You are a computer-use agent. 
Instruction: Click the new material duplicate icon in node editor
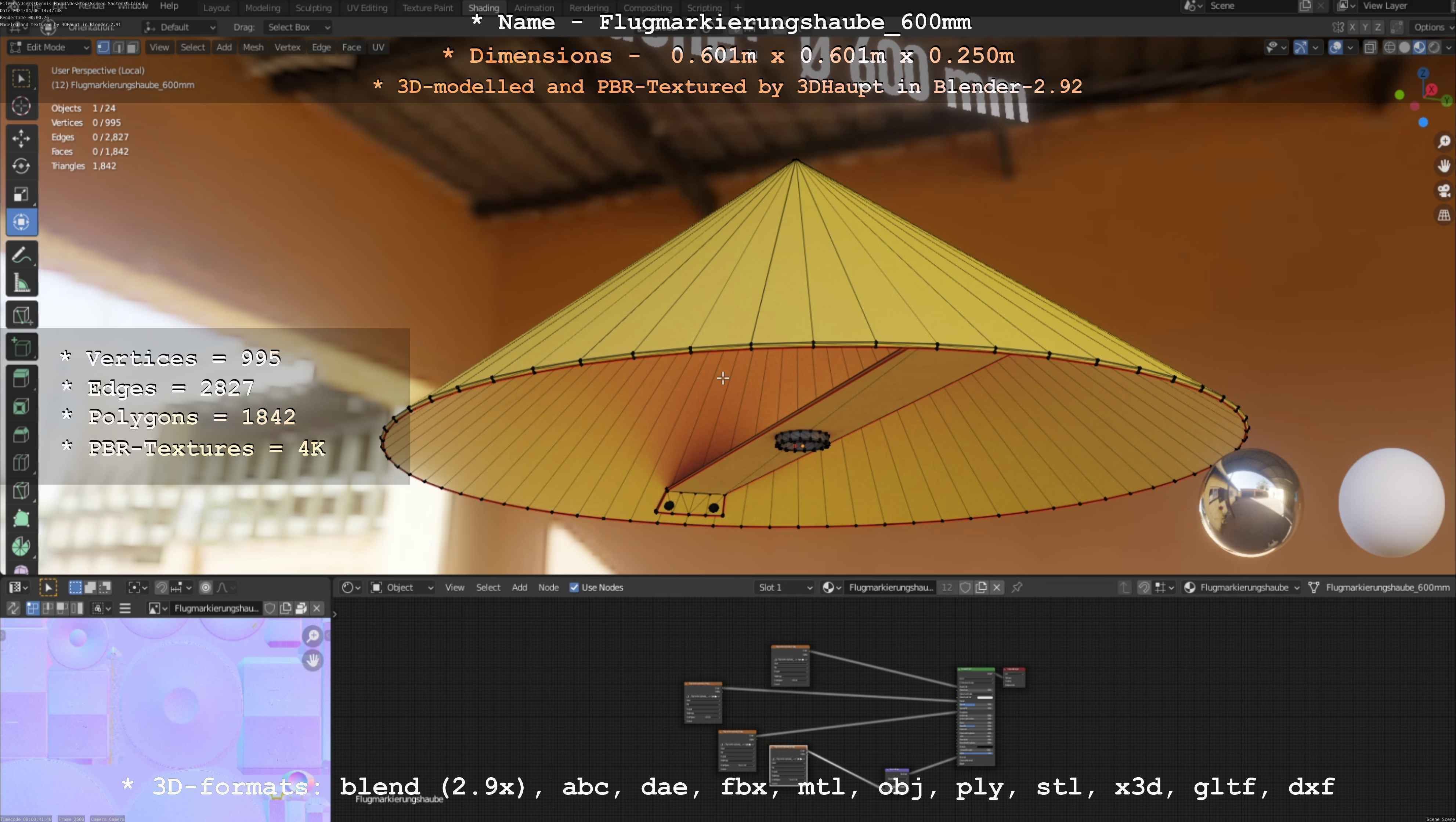[x=981, y=587]
